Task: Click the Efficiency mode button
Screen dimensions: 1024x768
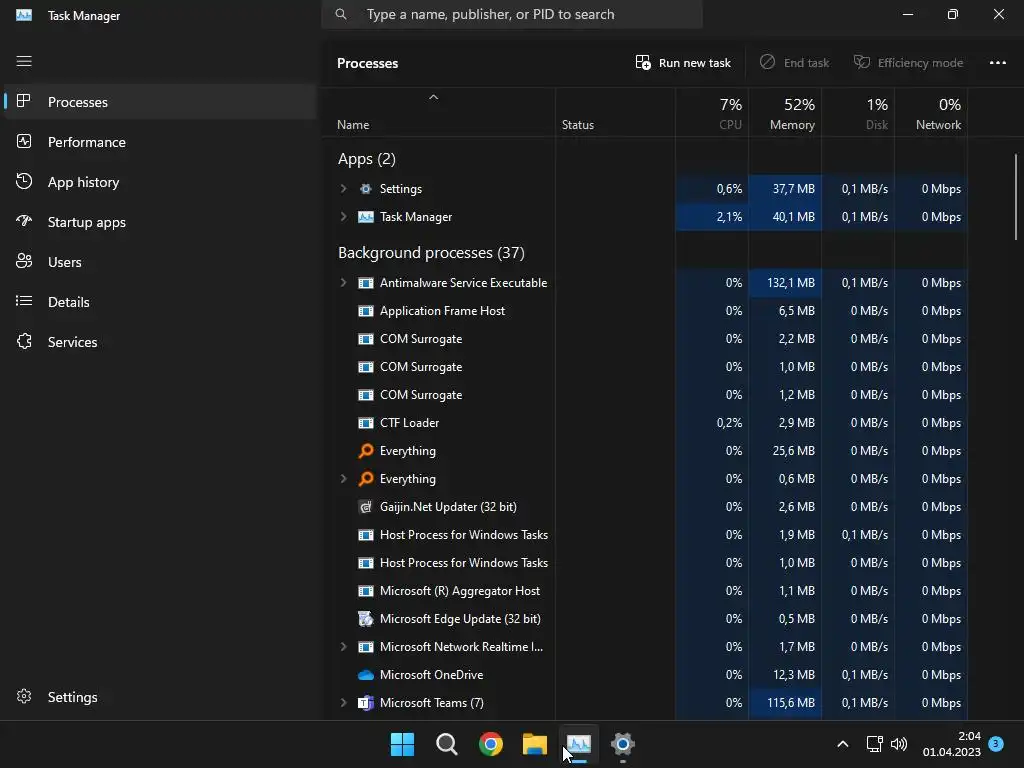Action: pyautogui.click(x=908, y=63)
